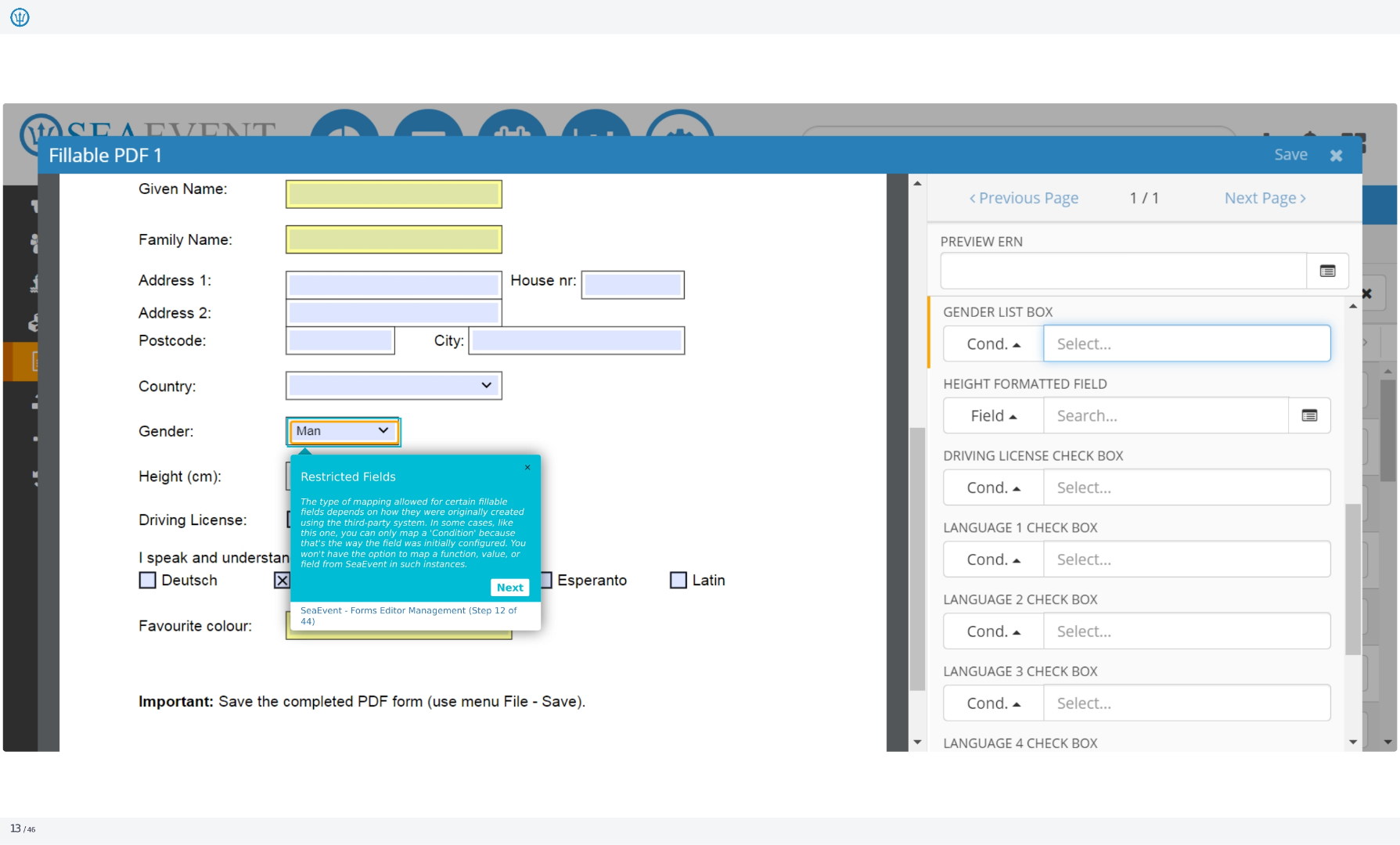Open Driving License Check Box Cond. dropdown
The width and height of the screenshot is (1400, 845).
[x=993, y=487]
